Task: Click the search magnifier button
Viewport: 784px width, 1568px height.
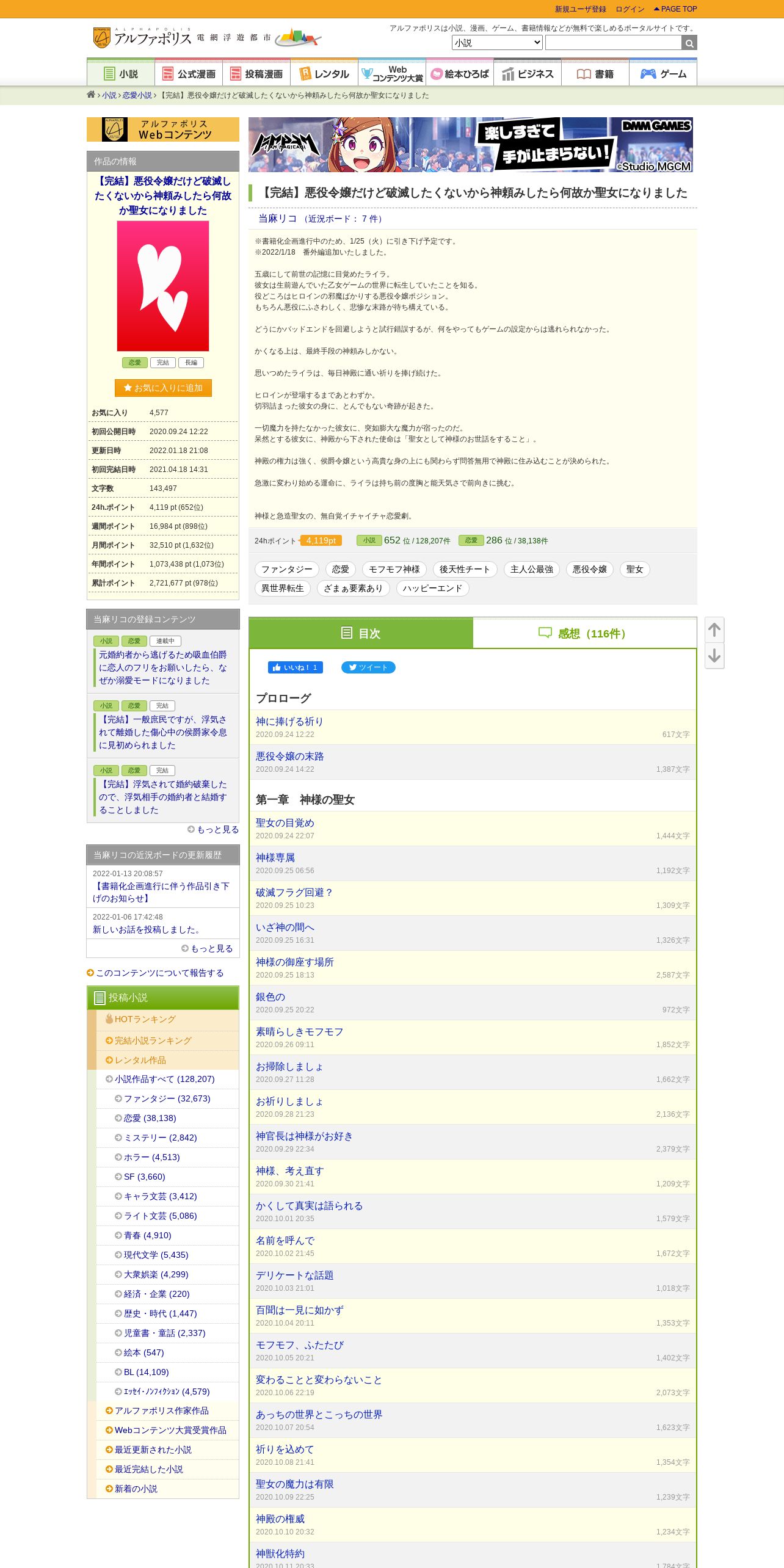Action: click(x=689, y=43)
